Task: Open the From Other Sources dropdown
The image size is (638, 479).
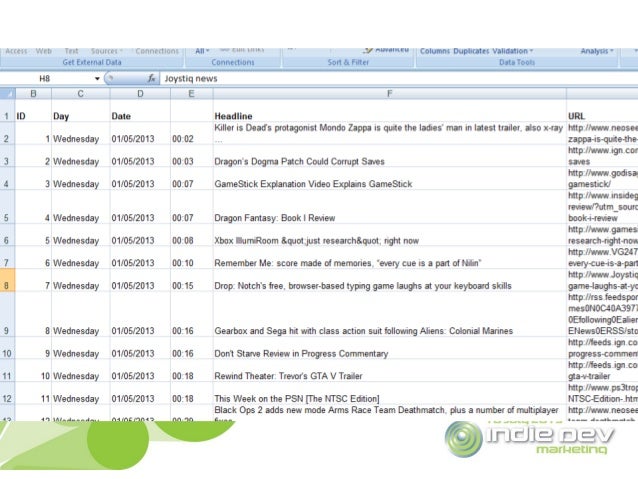Action: coord(107,51)
